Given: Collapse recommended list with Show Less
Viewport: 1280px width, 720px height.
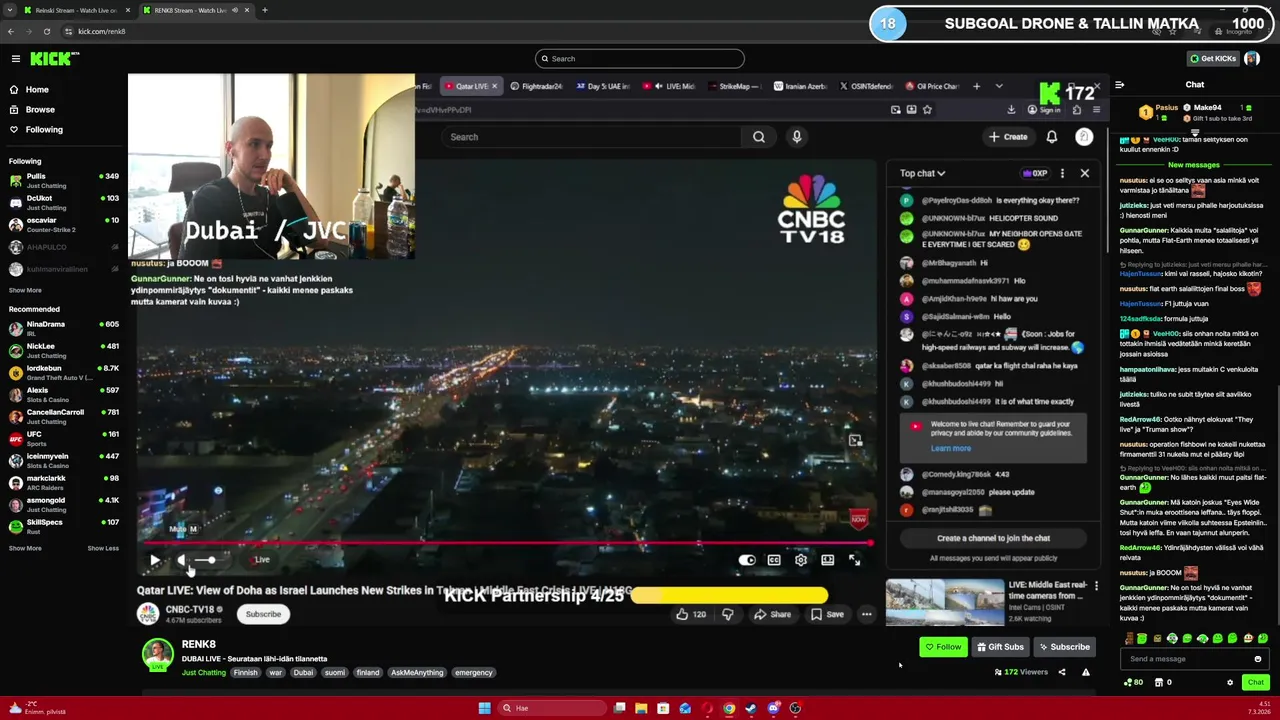Looking at the screenshot, I should tap(103, 548).
